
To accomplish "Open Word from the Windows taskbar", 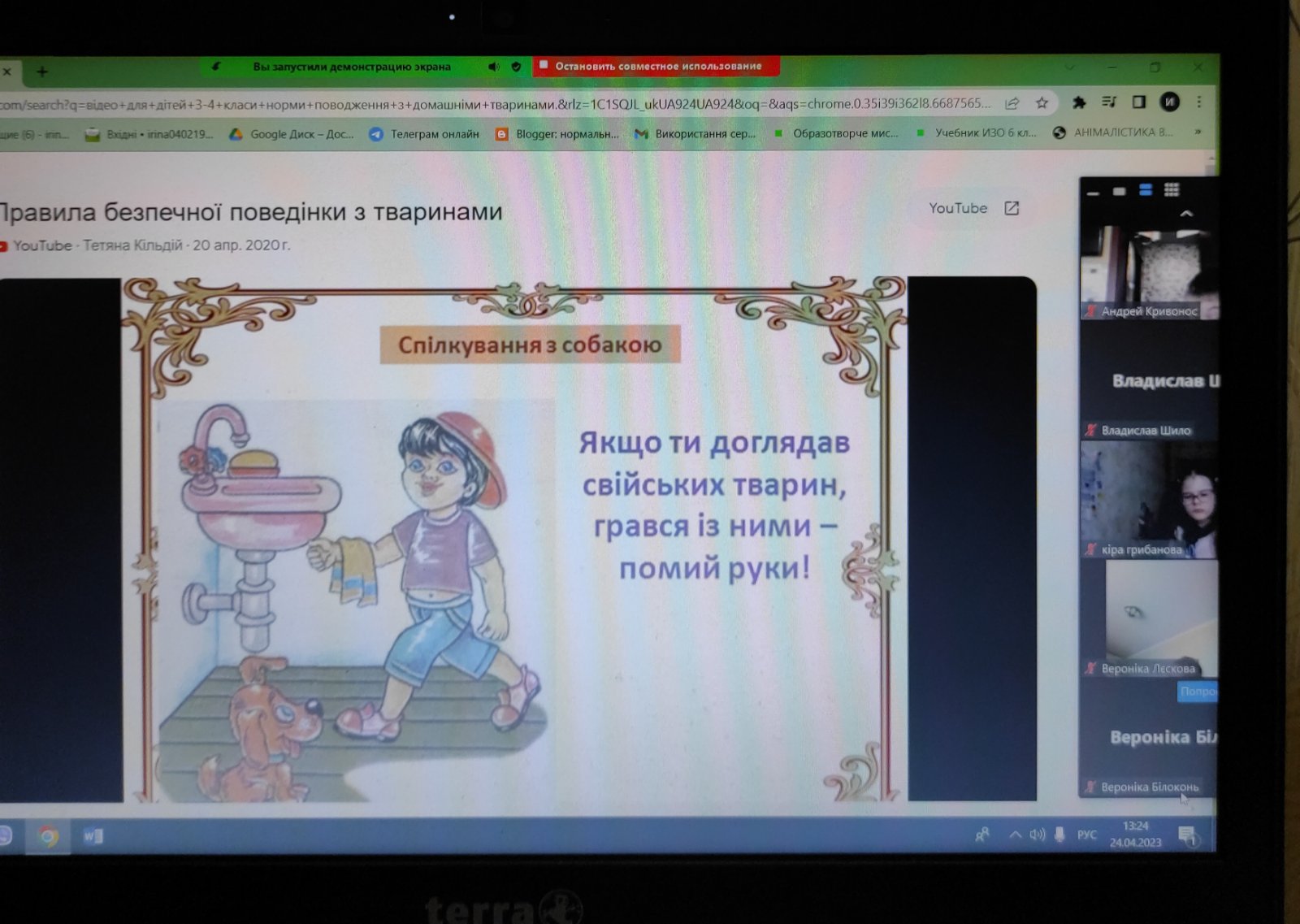I will 92,836.
